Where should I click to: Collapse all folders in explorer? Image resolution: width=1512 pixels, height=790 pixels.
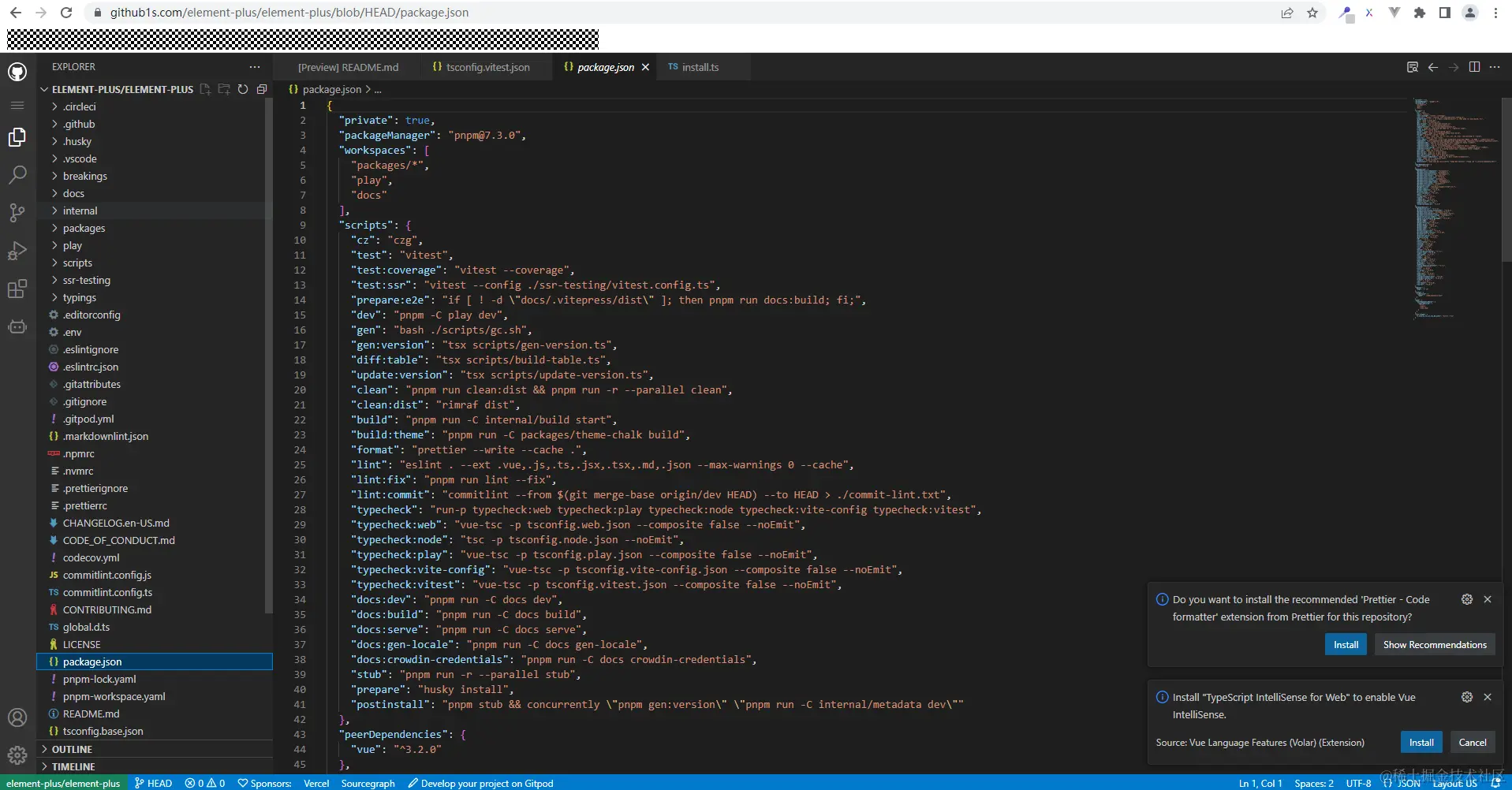coord(262,89)
